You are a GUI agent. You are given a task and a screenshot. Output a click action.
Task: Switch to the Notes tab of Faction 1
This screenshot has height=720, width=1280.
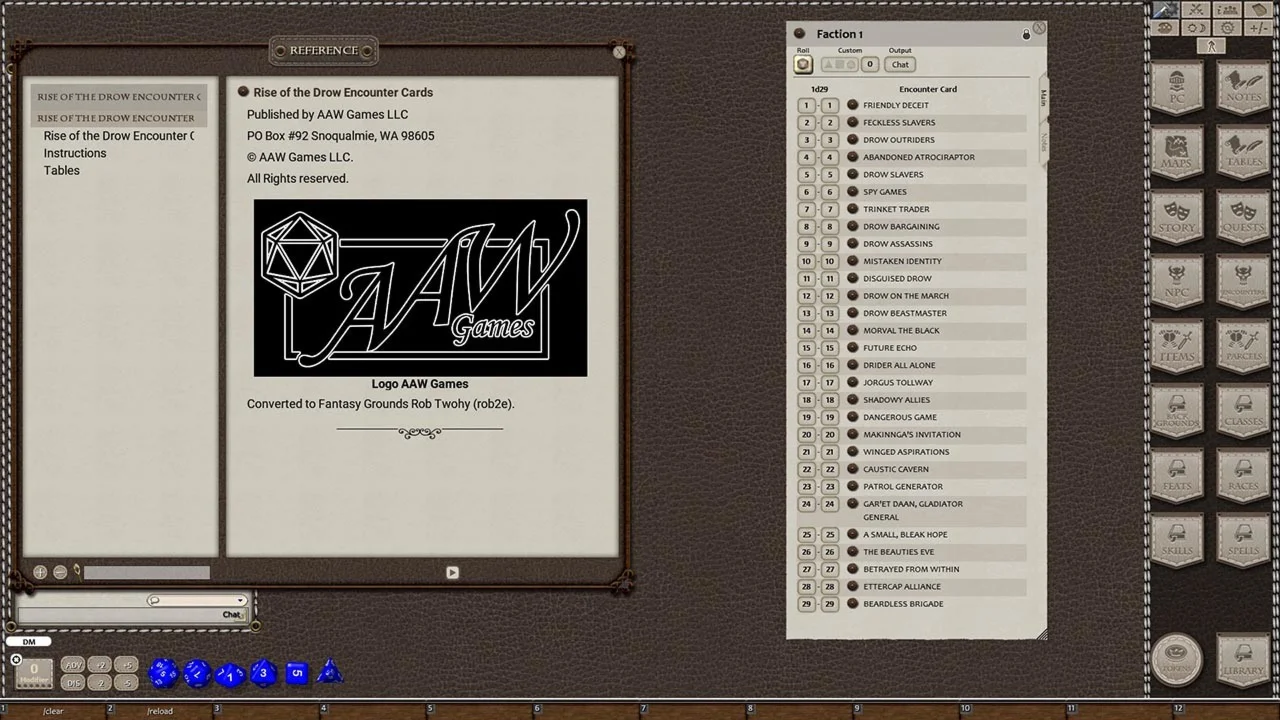[x=1044, y=142]
